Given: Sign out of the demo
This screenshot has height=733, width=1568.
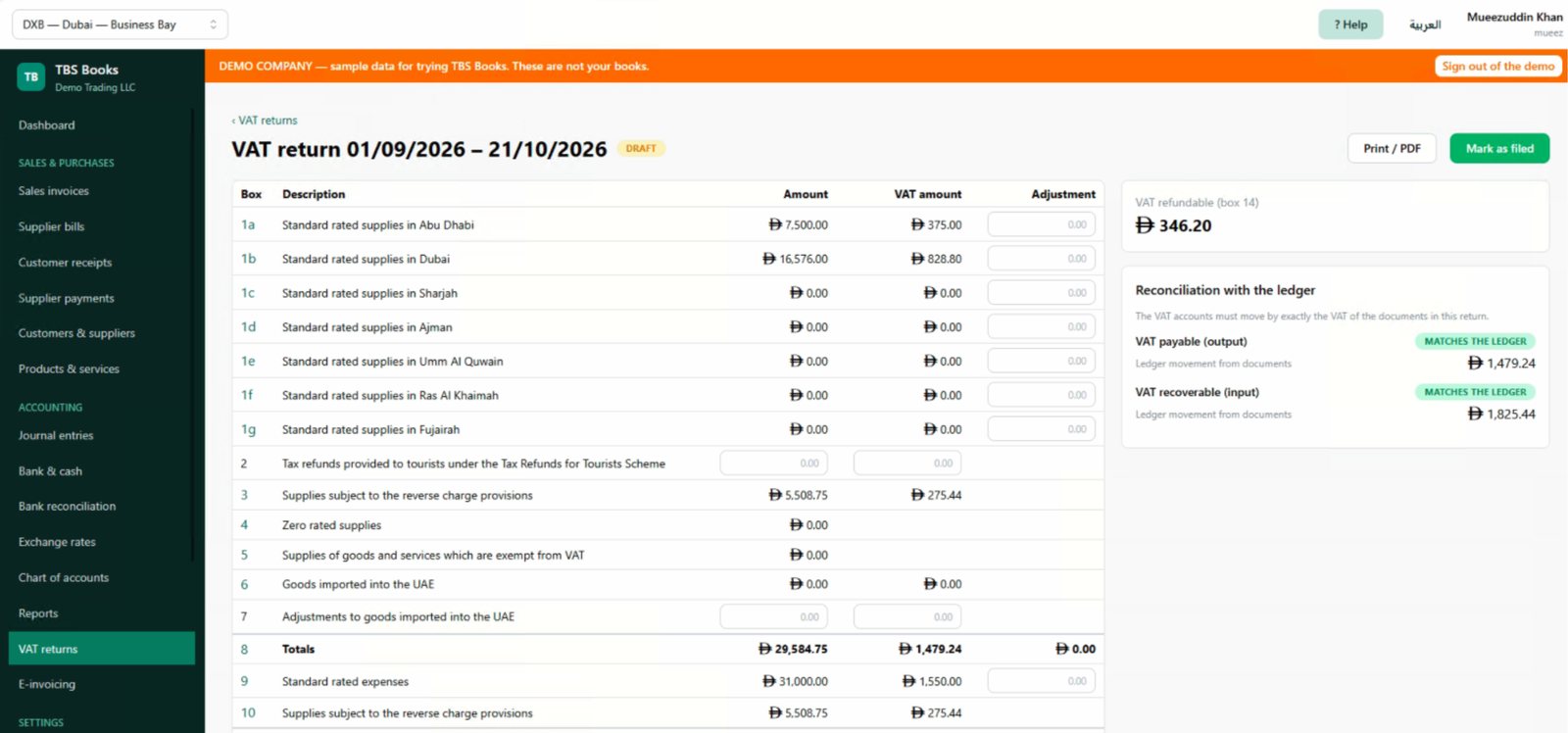Looking at the screenshot, I should click(1497, 66).
